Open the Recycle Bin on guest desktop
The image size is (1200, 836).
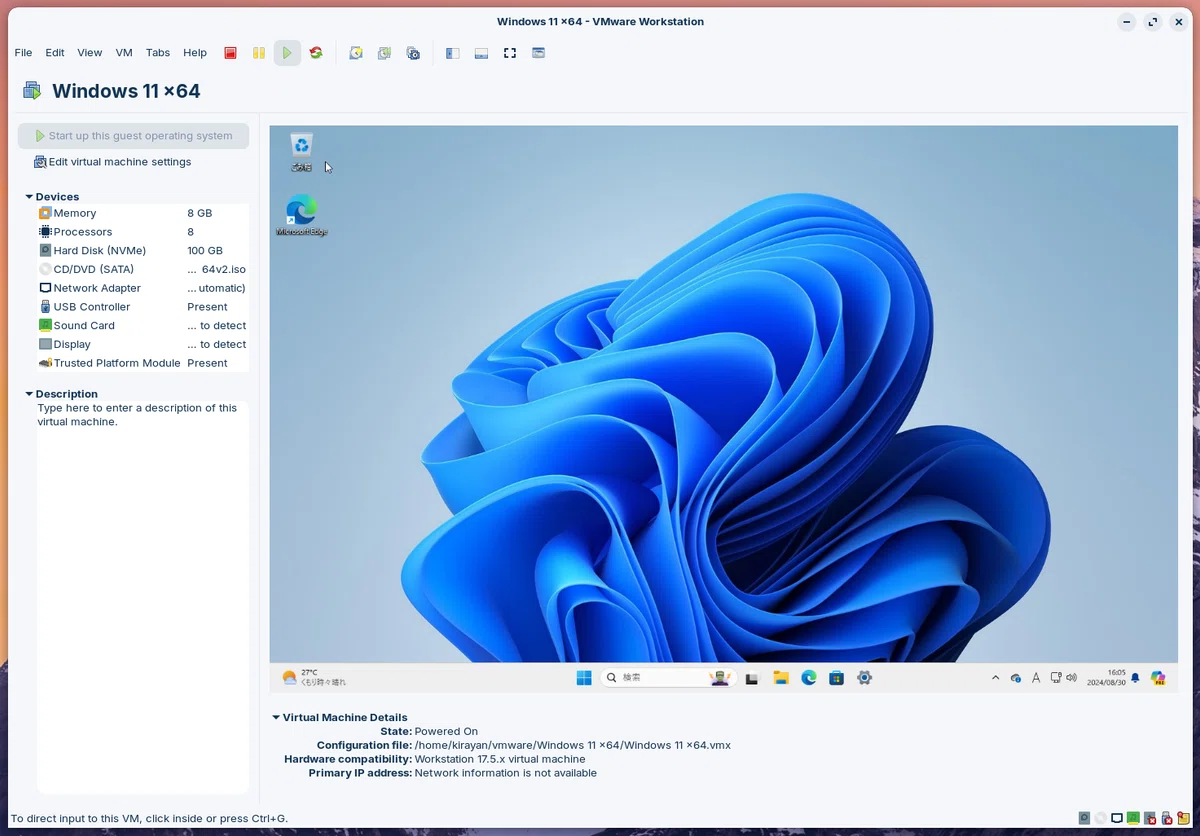pos(302,152)
